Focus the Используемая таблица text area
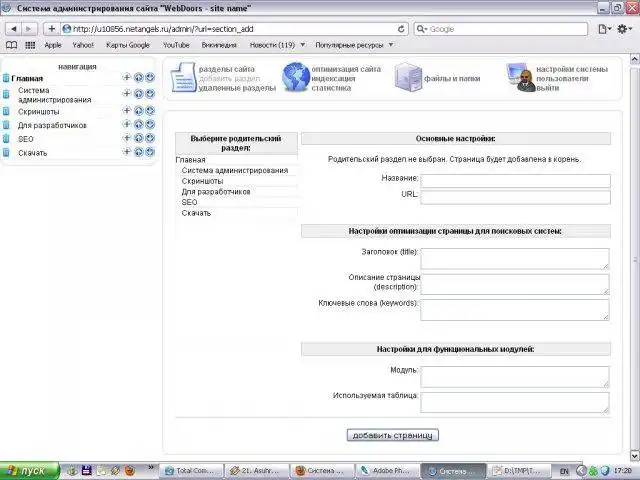640x480 pixels. point(515,402)
